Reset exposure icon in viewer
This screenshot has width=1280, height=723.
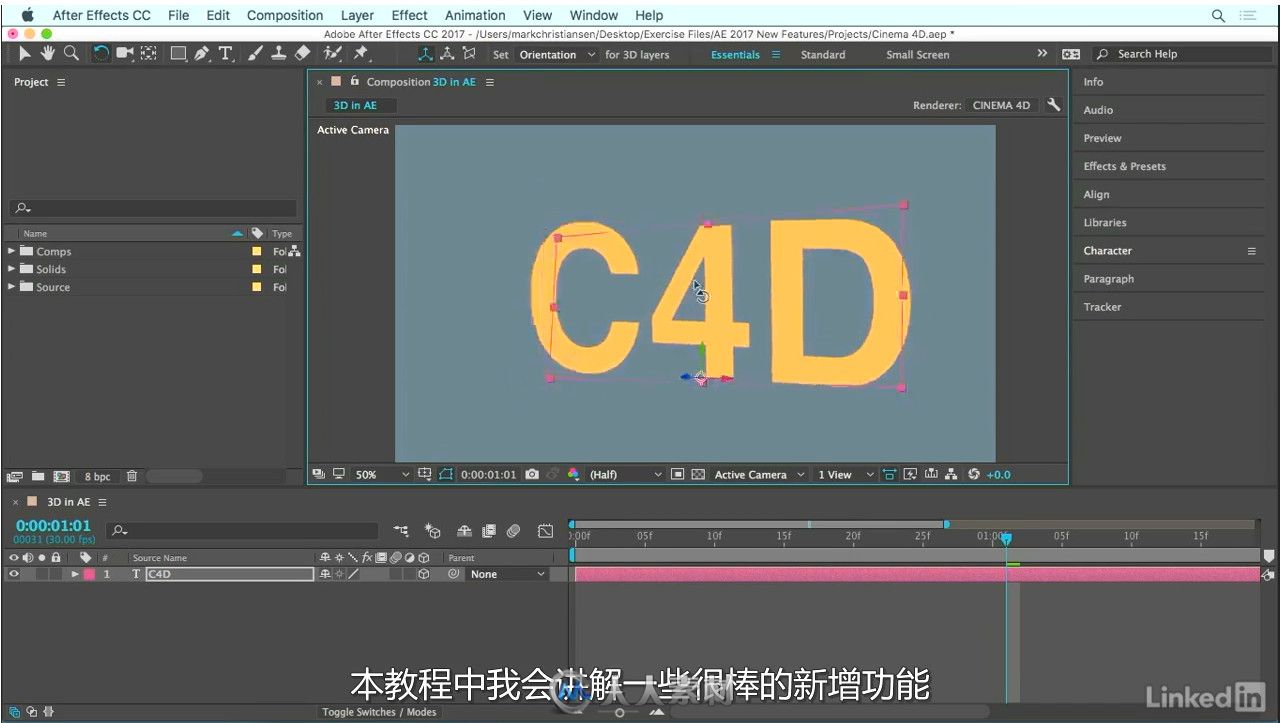click(x=974, y=474)
